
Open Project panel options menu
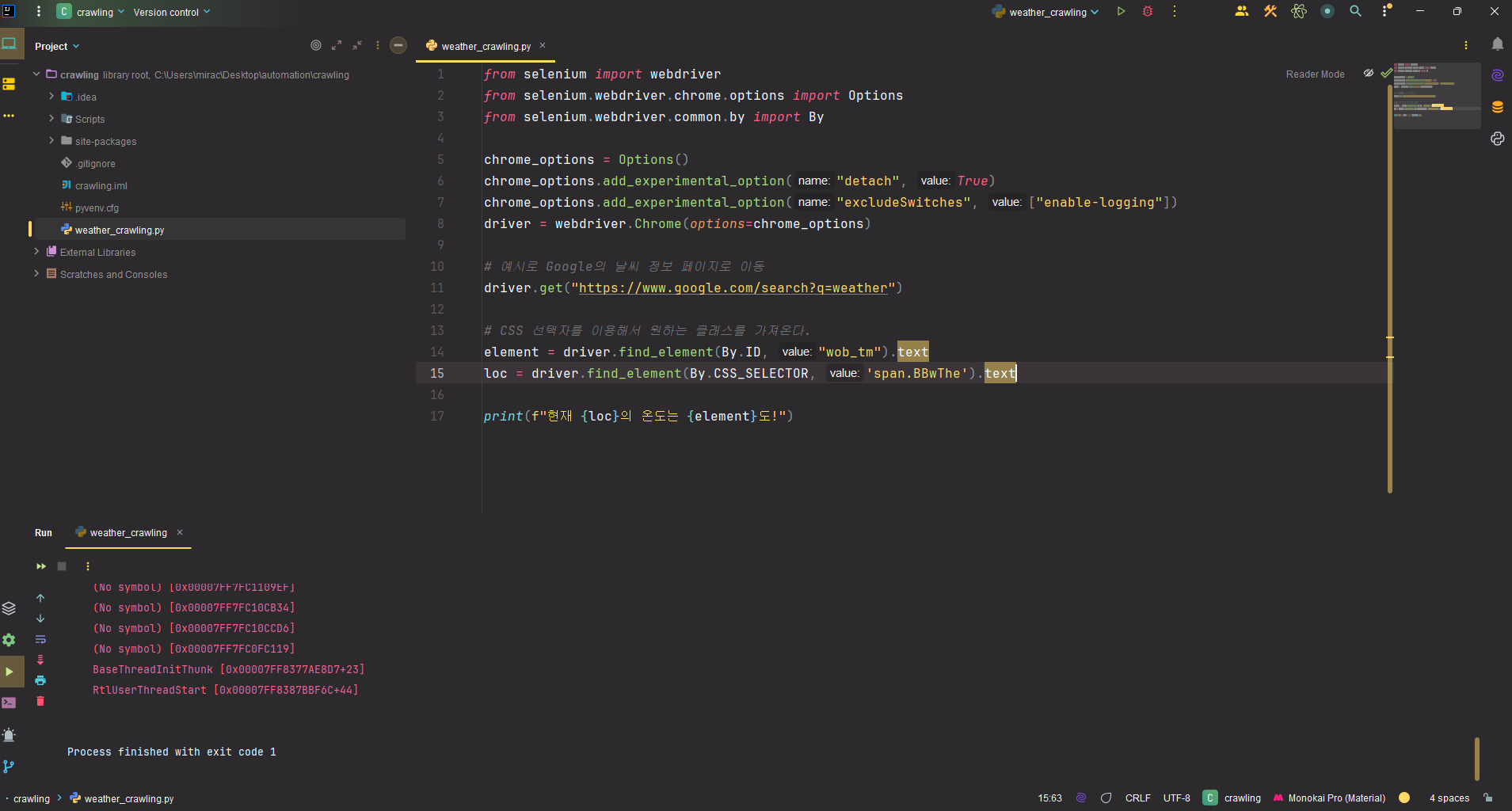378,45
